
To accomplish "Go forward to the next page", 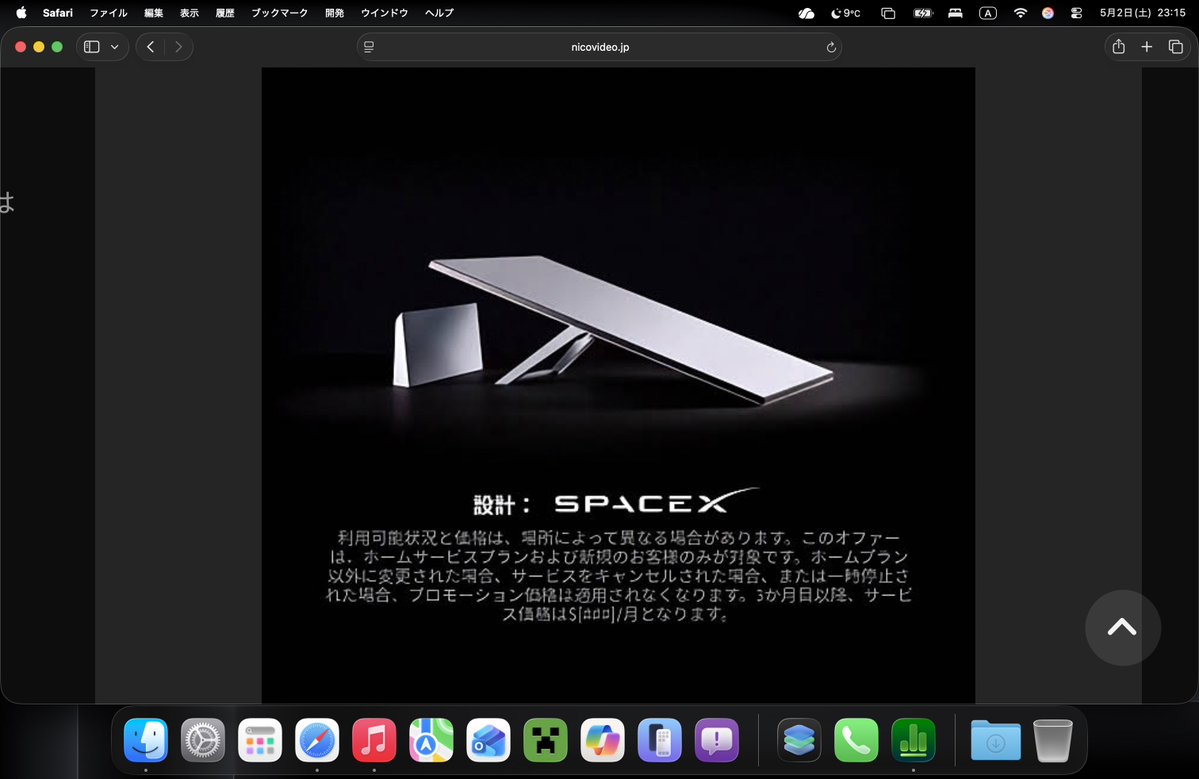I will pyautogui.click(x=178, y=47).
